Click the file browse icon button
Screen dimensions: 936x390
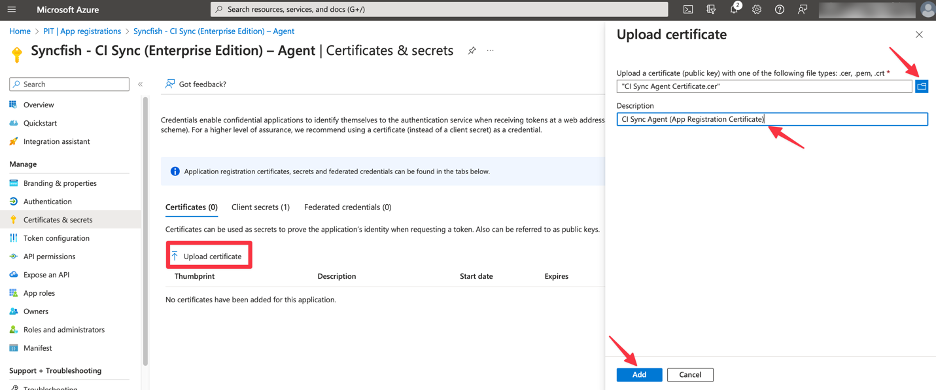[x=922, y=87]
